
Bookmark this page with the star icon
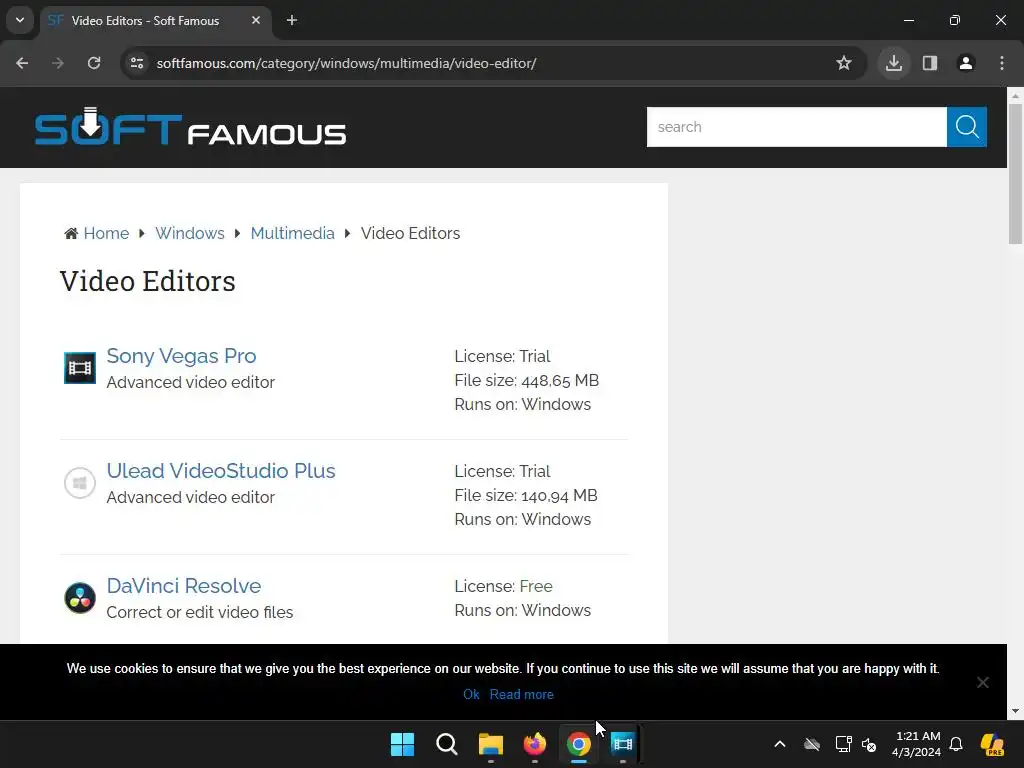click(x=844, y=63)
